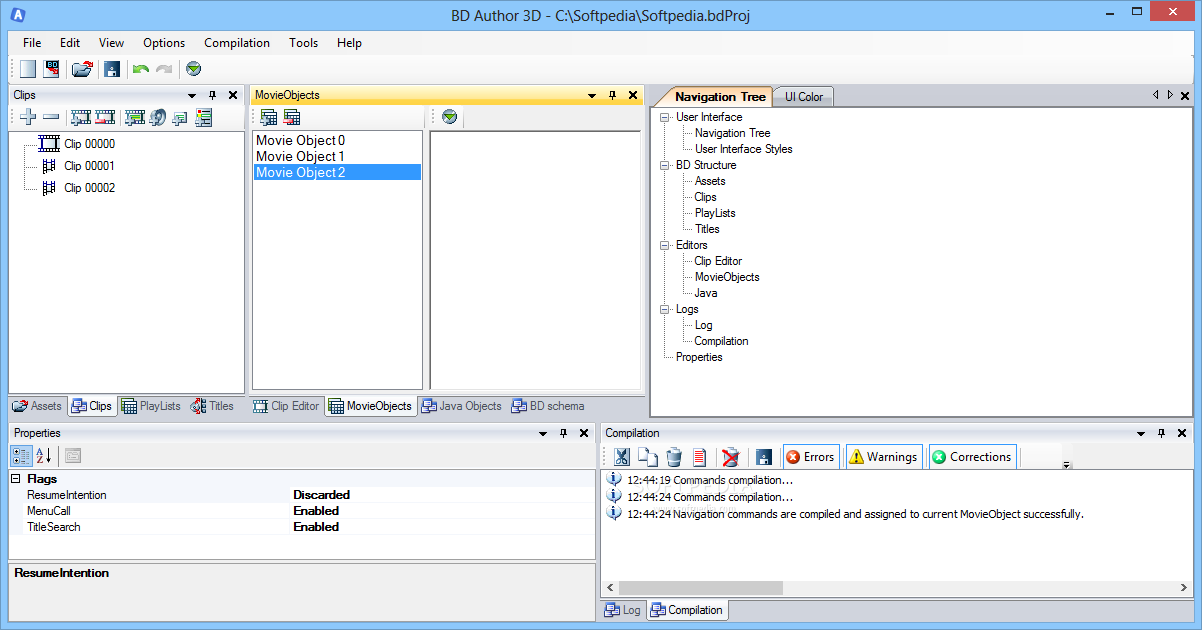The height and width of the screenshot is (630, 1202).
Task: Toggle auto-hide pushpin on Properties panel
Action: point(564,434)
